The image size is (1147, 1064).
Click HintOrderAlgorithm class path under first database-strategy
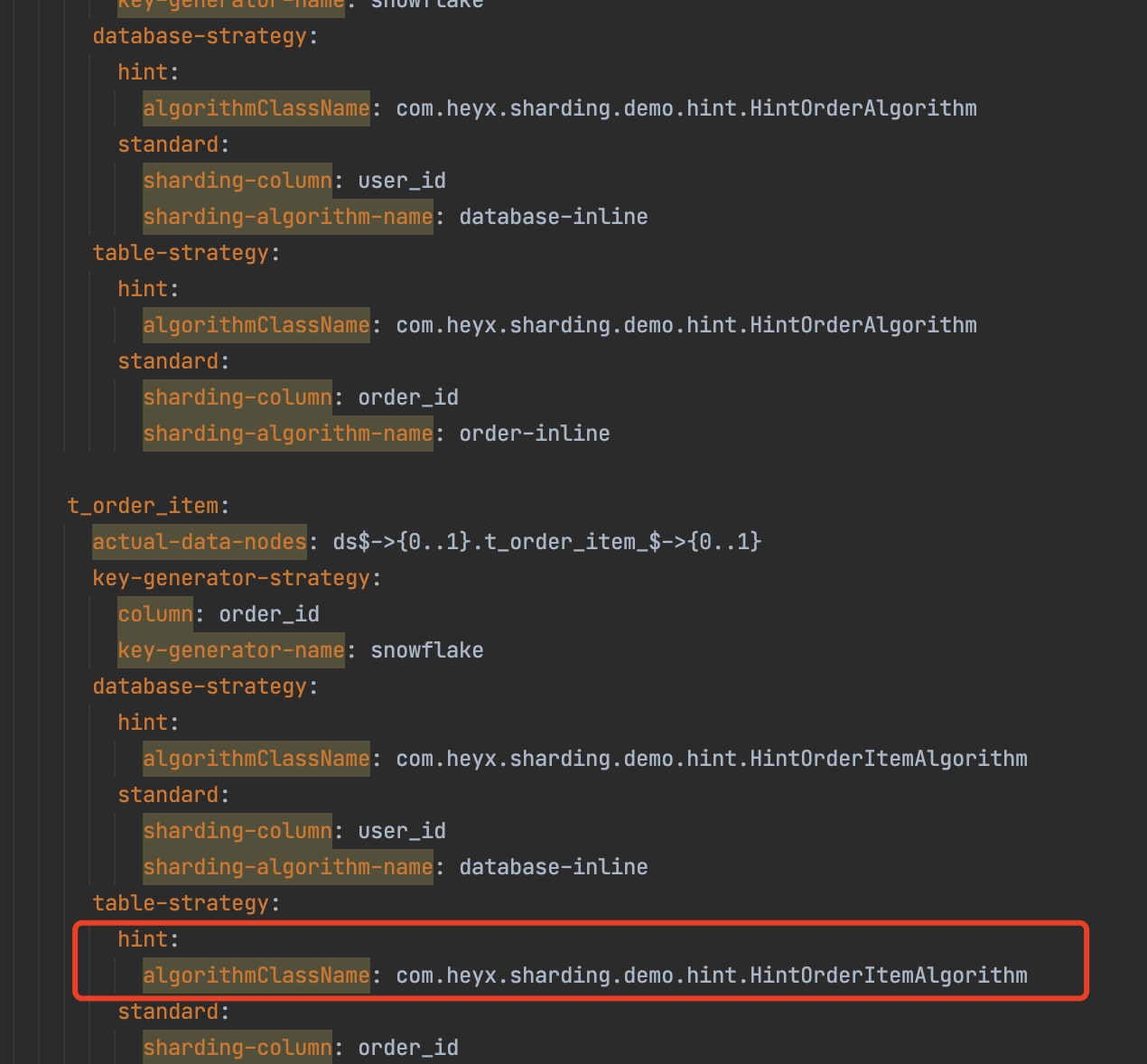click(x=686, y=108)
